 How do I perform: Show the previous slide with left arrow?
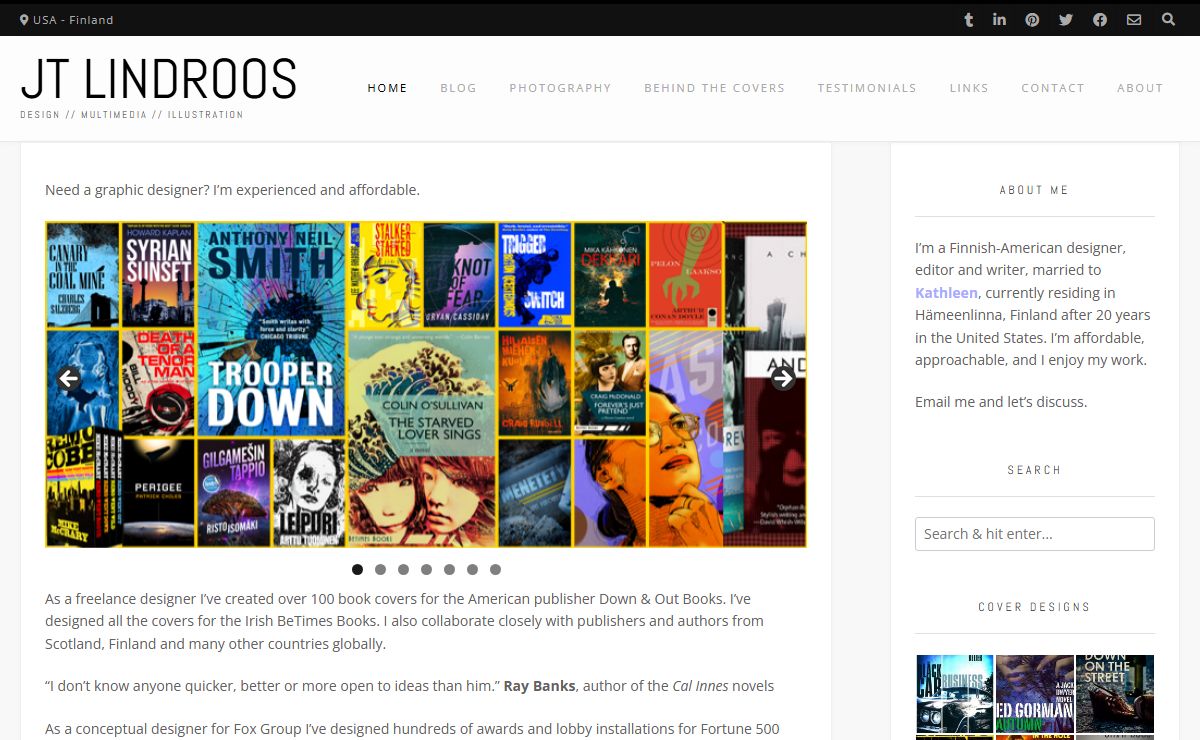pos(68,378)
